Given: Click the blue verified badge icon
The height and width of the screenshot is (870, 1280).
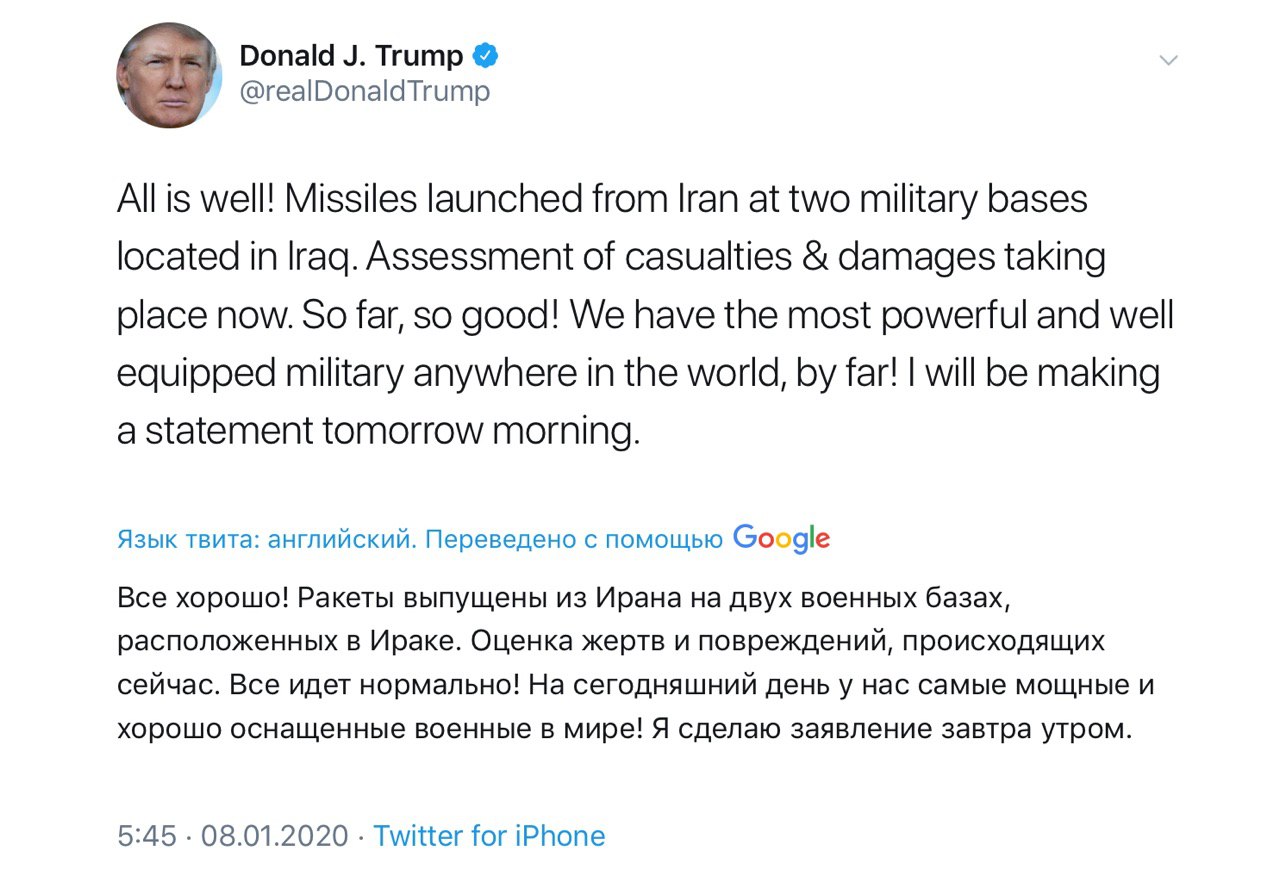Looking at the screenshot, I should coord(485,56).
